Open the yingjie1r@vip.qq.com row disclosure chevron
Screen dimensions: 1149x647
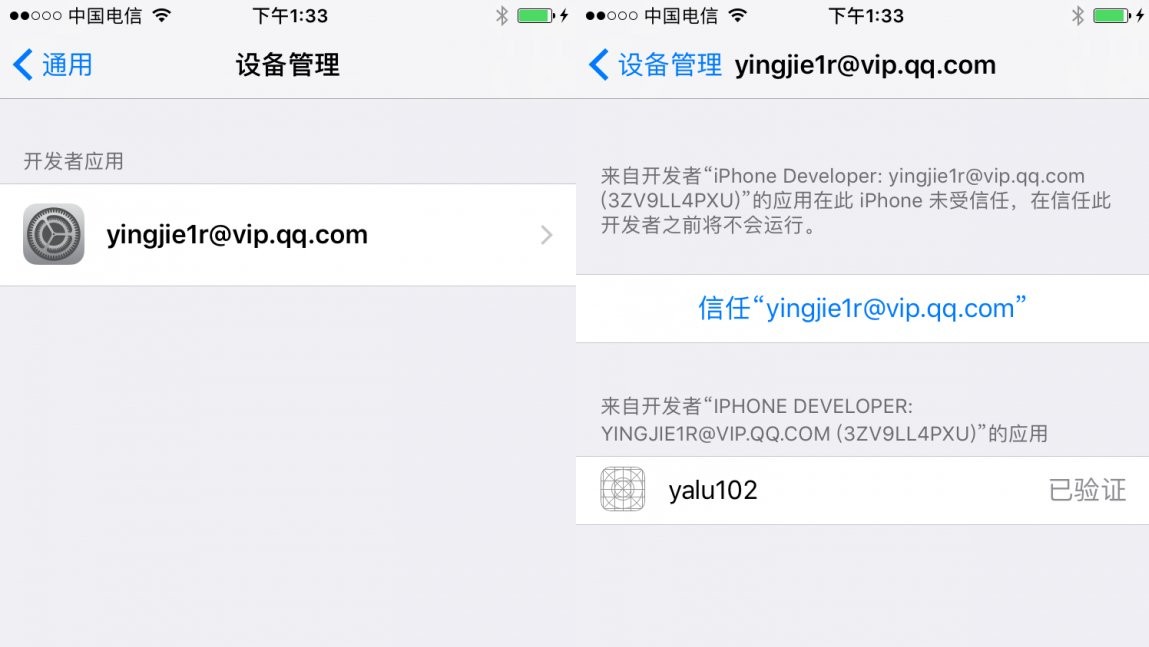coord(546,234)
